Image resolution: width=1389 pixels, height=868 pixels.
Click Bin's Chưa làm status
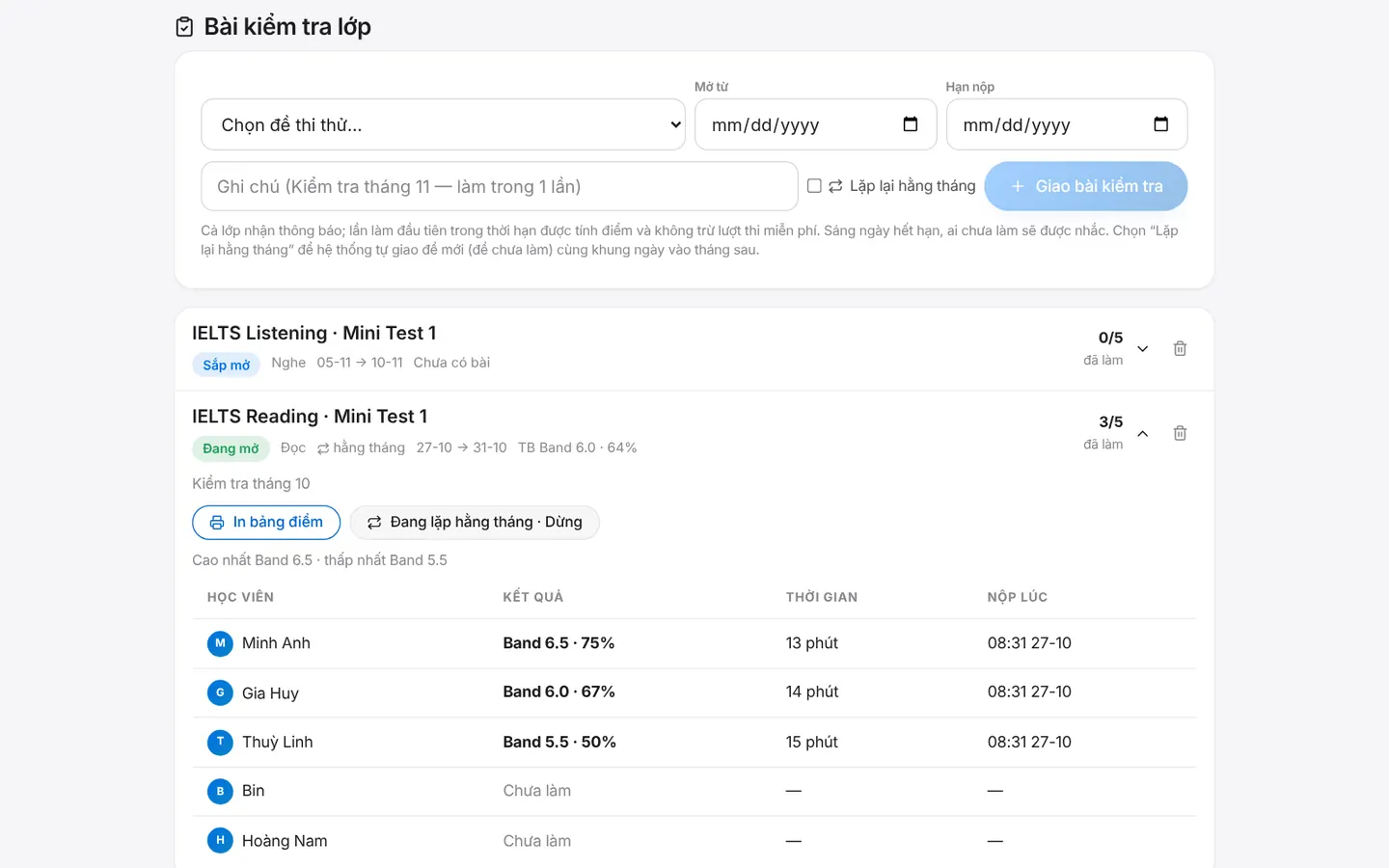(537, 791)
